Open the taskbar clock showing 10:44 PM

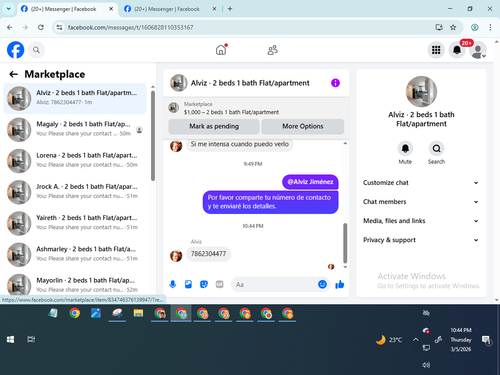[461, 340]
